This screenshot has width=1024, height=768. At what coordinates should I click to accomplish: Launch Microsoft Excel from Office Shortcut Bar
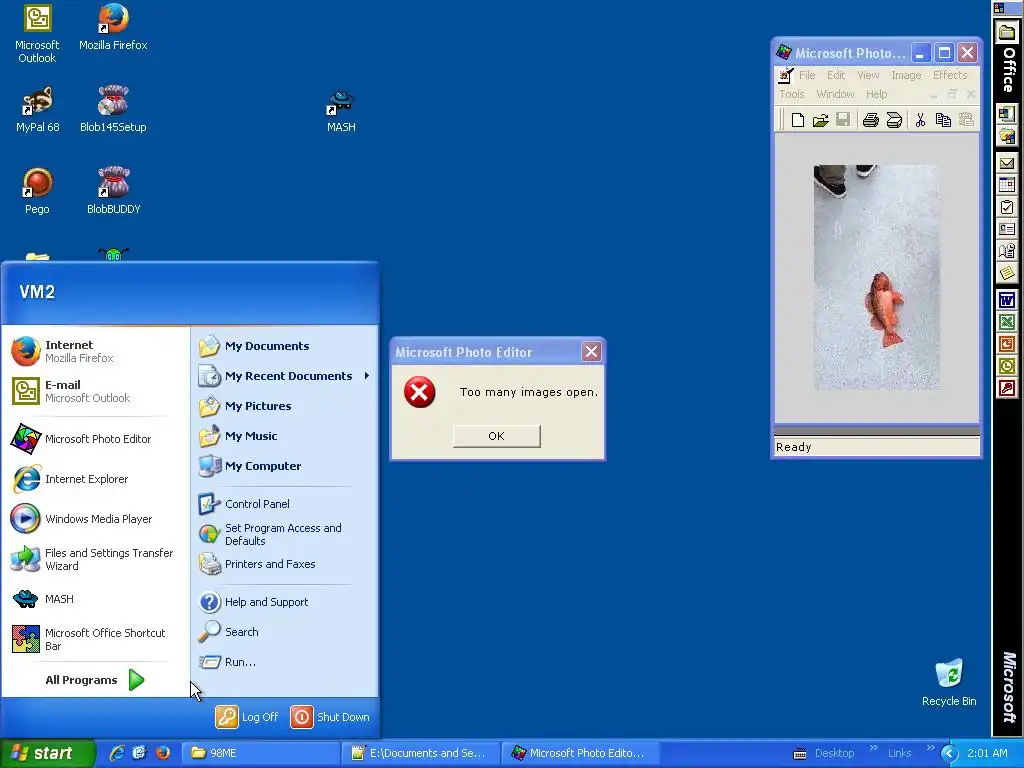click(x=1006, y=323)
